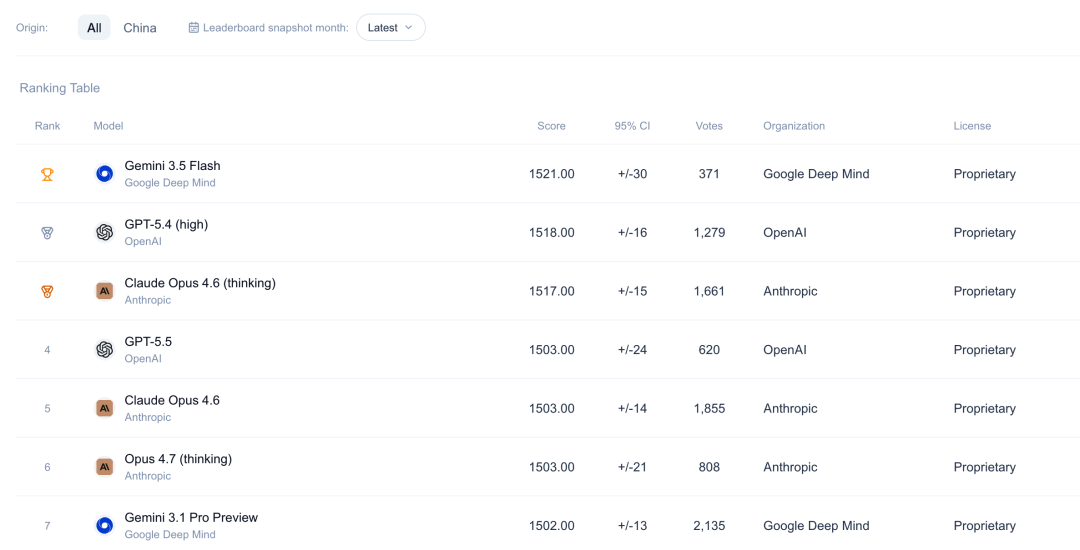Click the OpenAI logo beside GPT-5.5
The height and width of the screenshot is (550, 1080).
click(104, 350)
